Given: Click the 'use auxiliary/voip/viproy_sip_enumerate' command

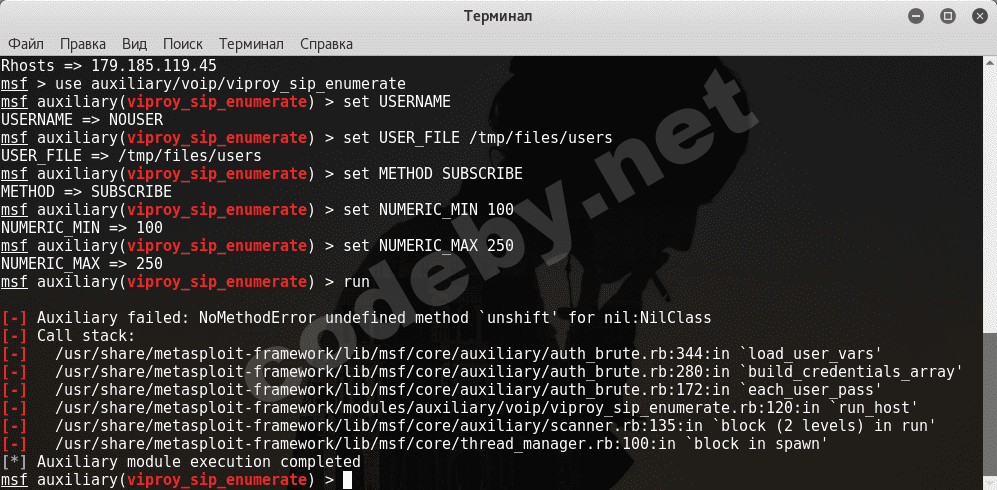Looking at the screenshot, I should click(x=230, y=83).
